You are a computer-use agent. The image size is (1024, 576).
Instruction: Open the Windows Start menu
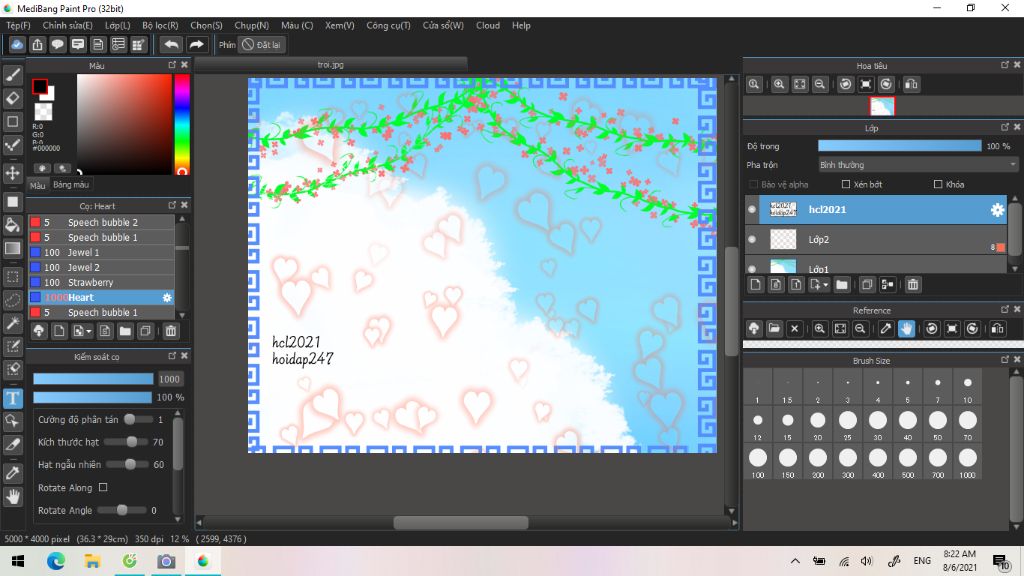point(18,561)
